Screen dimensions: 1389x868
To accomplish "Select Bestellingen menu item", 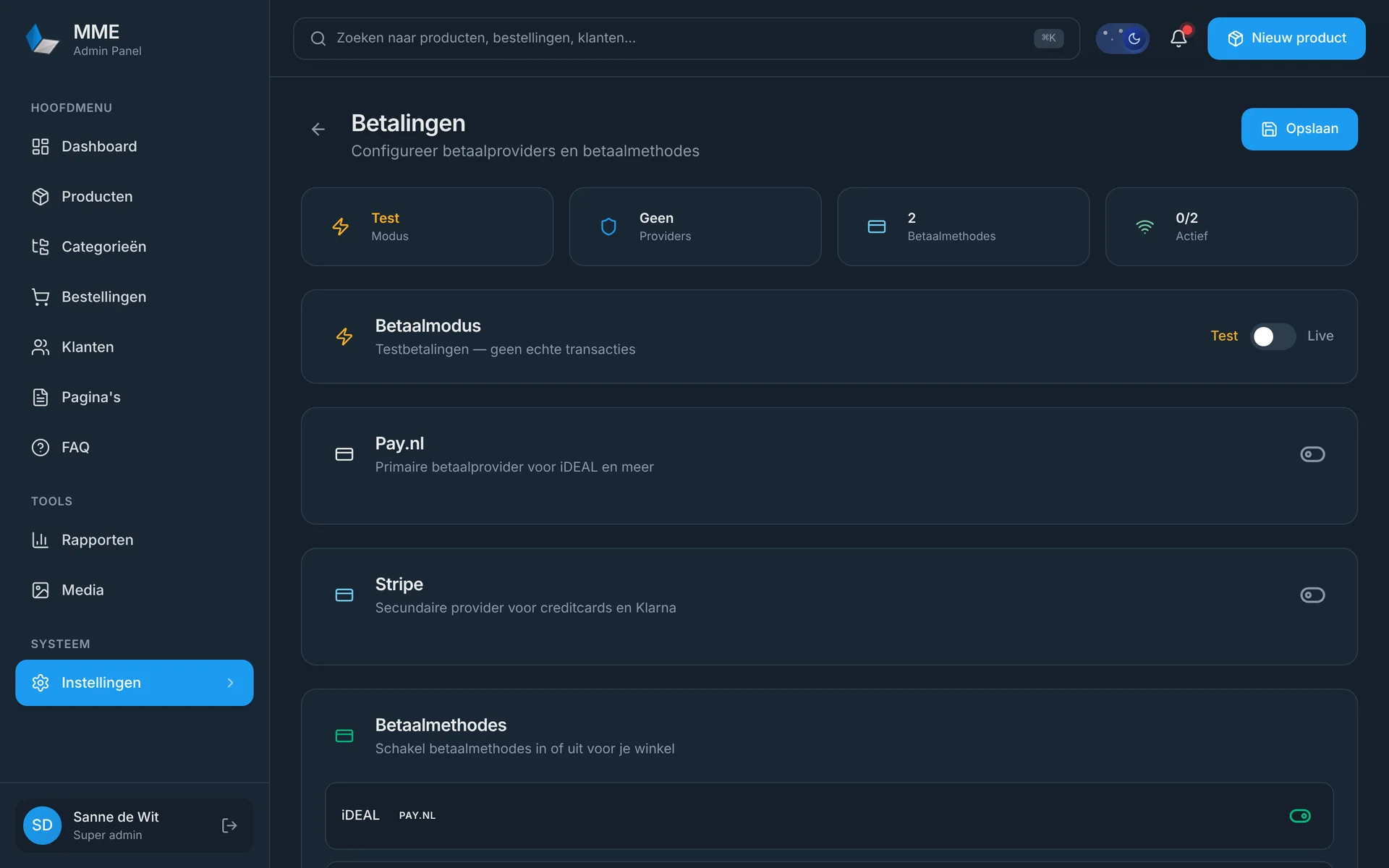I will click(x=135, y=297).
